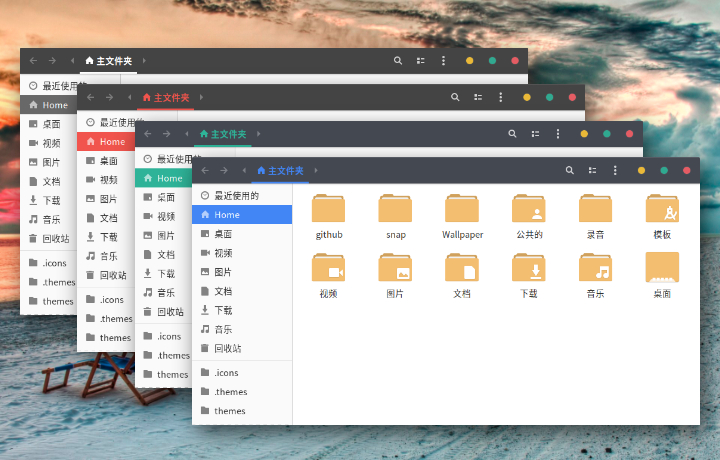Viewport: 720px width, 460px height.
Task: Click green 主文件夹 path button
Action: (x=223, y=134)
